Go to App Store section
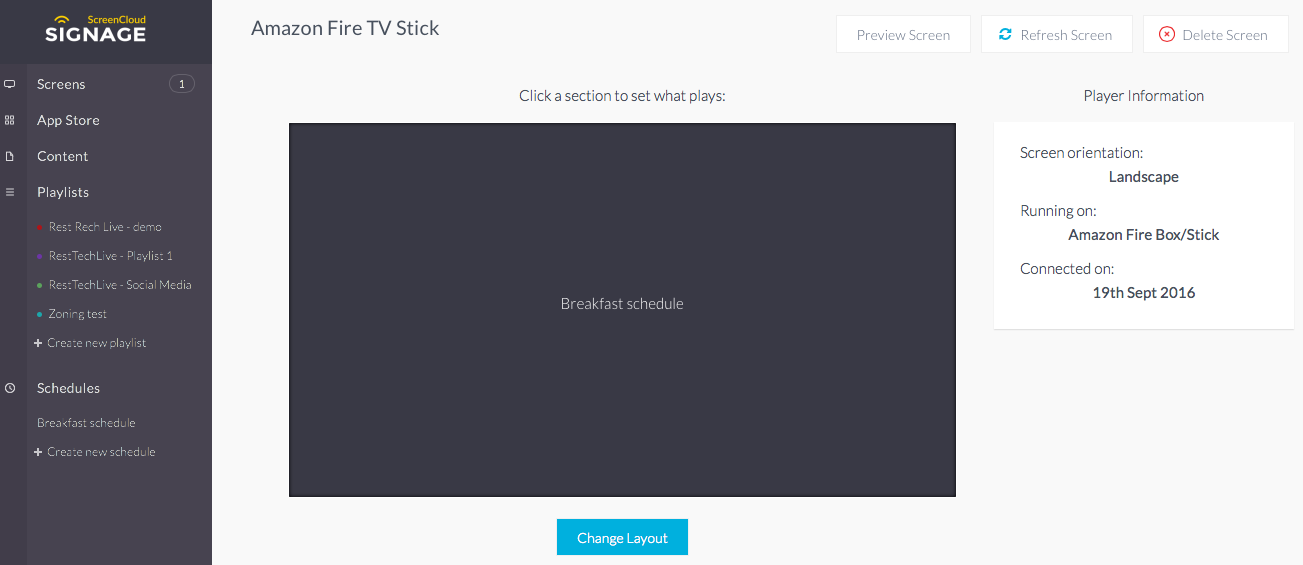The width and height of the screenshot is (1303, 565). point(68,120)
